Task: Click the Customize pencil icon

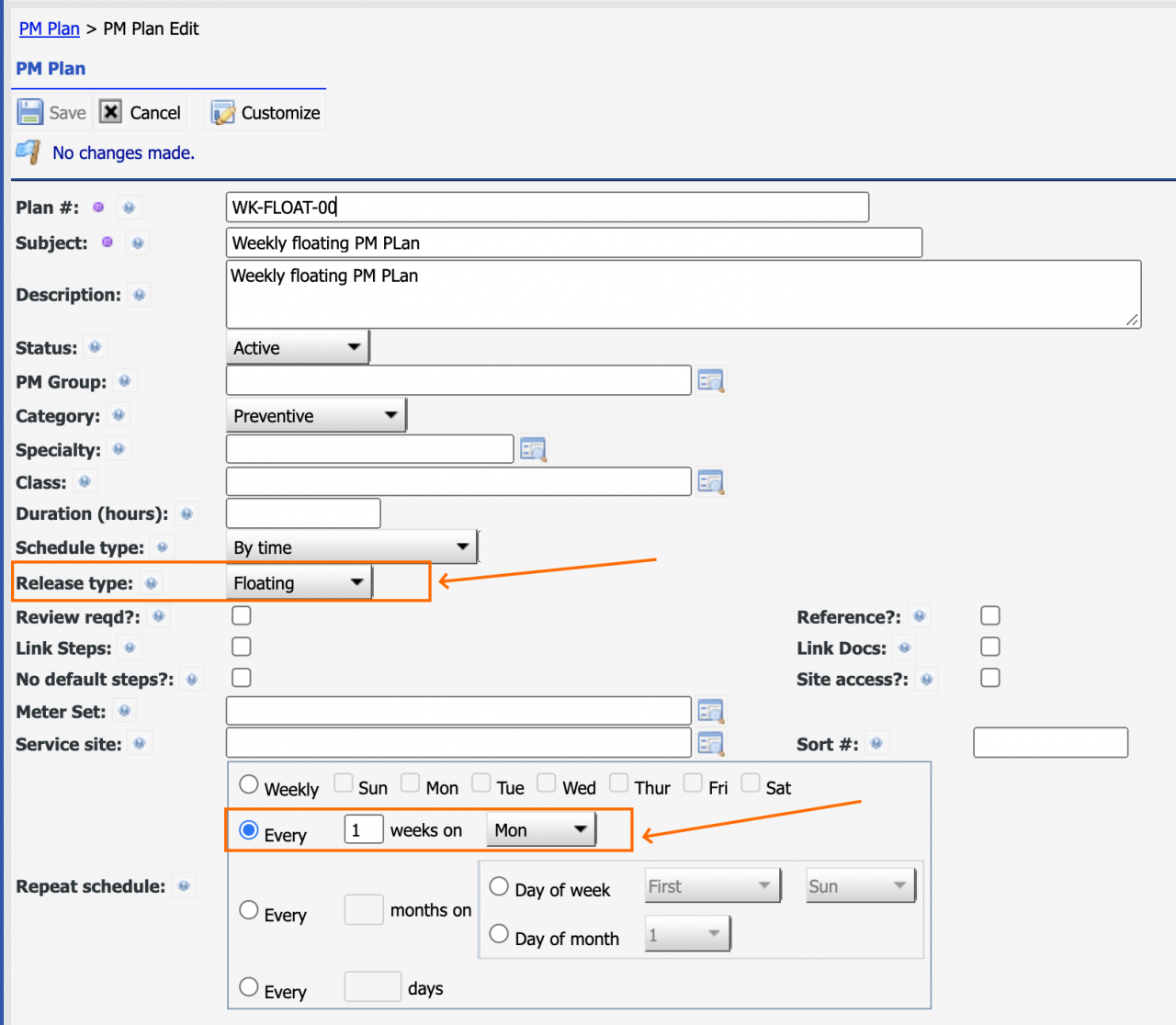Action: [x=223, y=113]
